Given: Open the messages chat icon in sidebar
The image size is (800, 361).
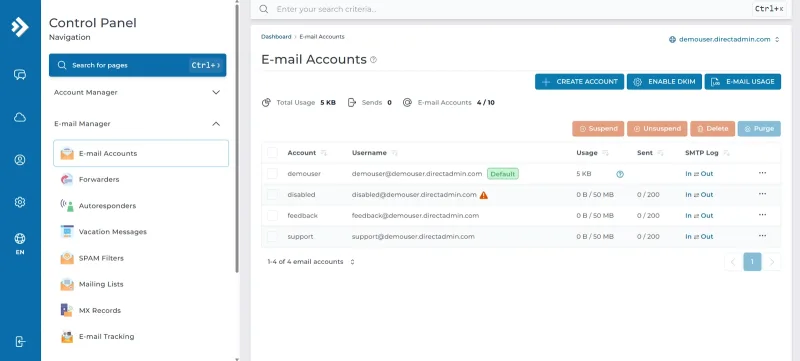Looking at the screenshot, I should click(x=20, y=75).
